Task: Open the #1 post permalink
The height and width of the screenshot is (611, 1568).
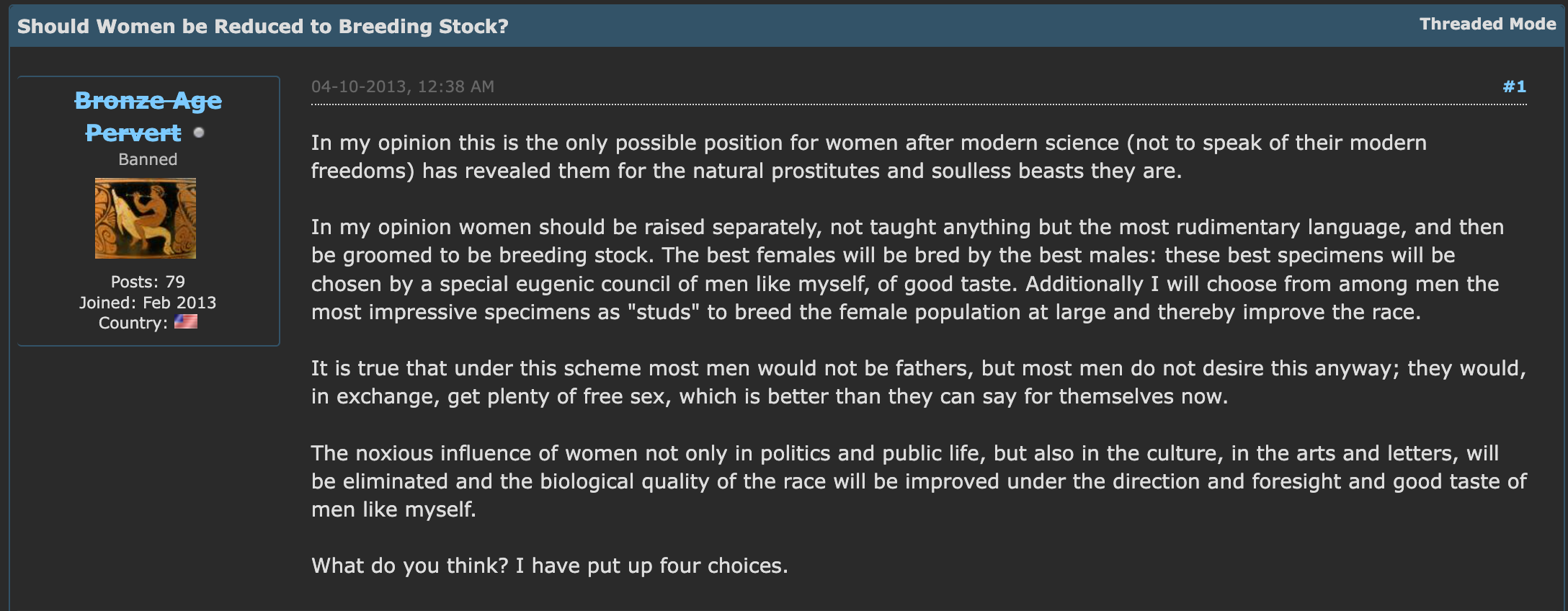Action: [1514, 86]
